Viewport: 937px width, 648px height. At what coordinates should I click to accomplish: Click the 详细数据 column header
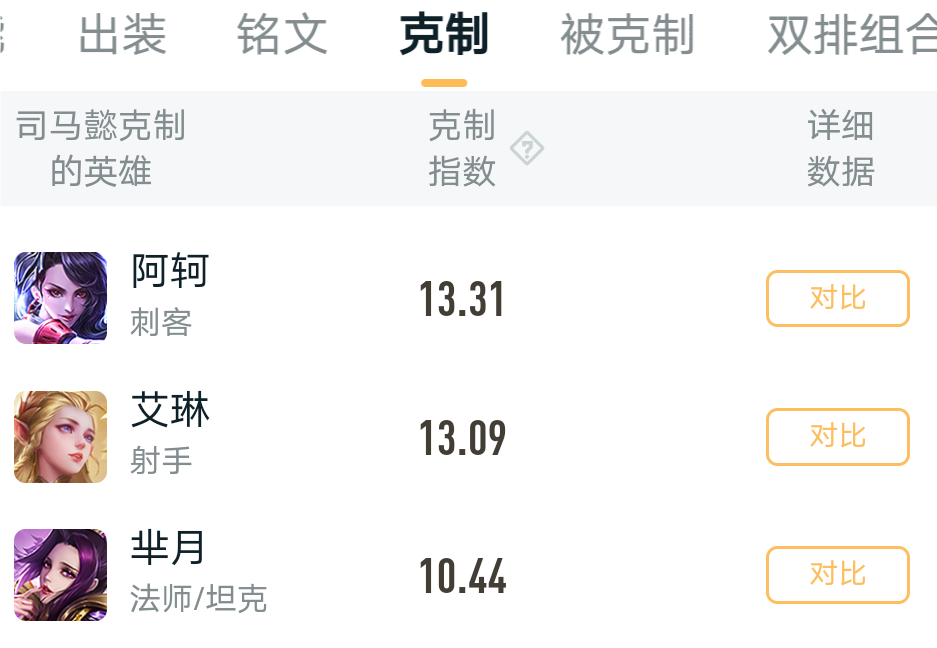point(840,149)
